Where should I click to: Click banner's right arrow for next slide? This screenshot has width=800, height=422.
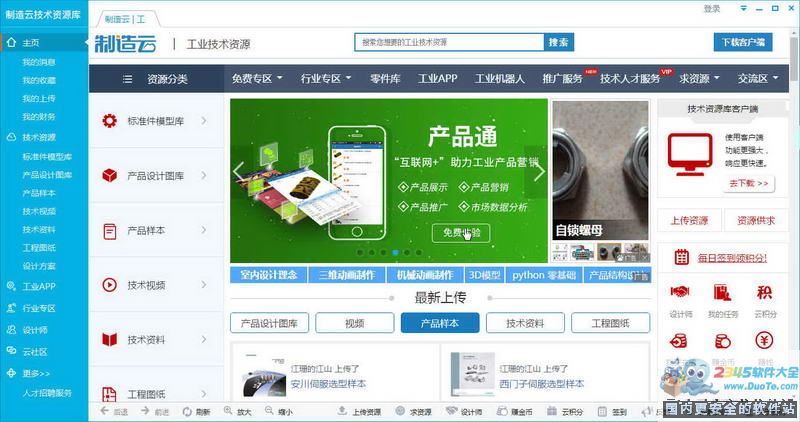[539, 171]
